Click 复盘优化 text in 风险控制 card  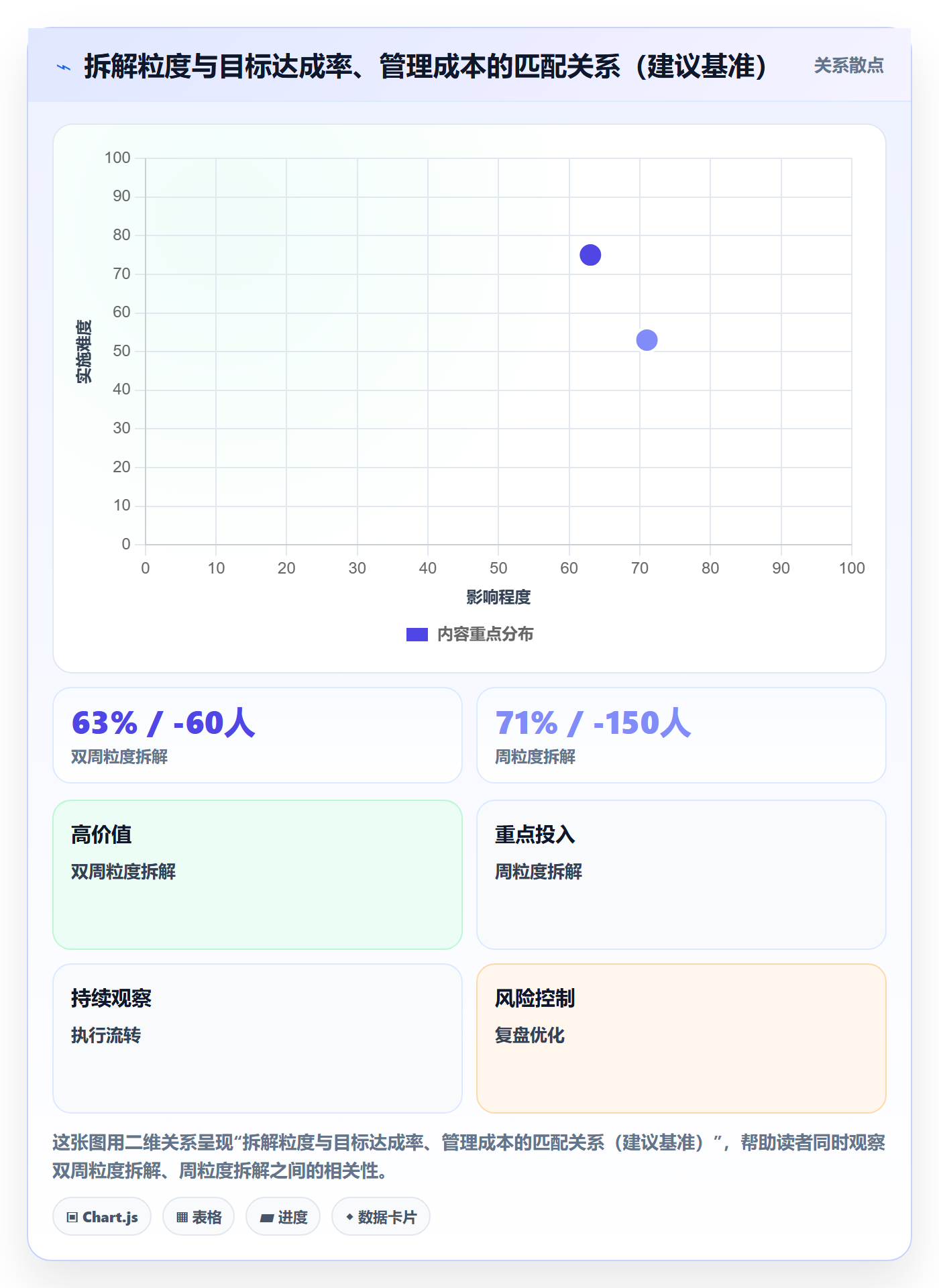(530, 1035)
